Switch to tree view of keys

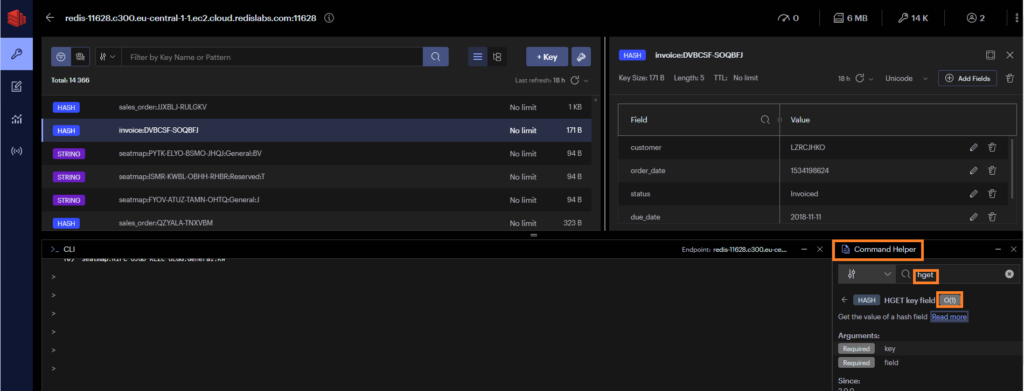point(497,57)
